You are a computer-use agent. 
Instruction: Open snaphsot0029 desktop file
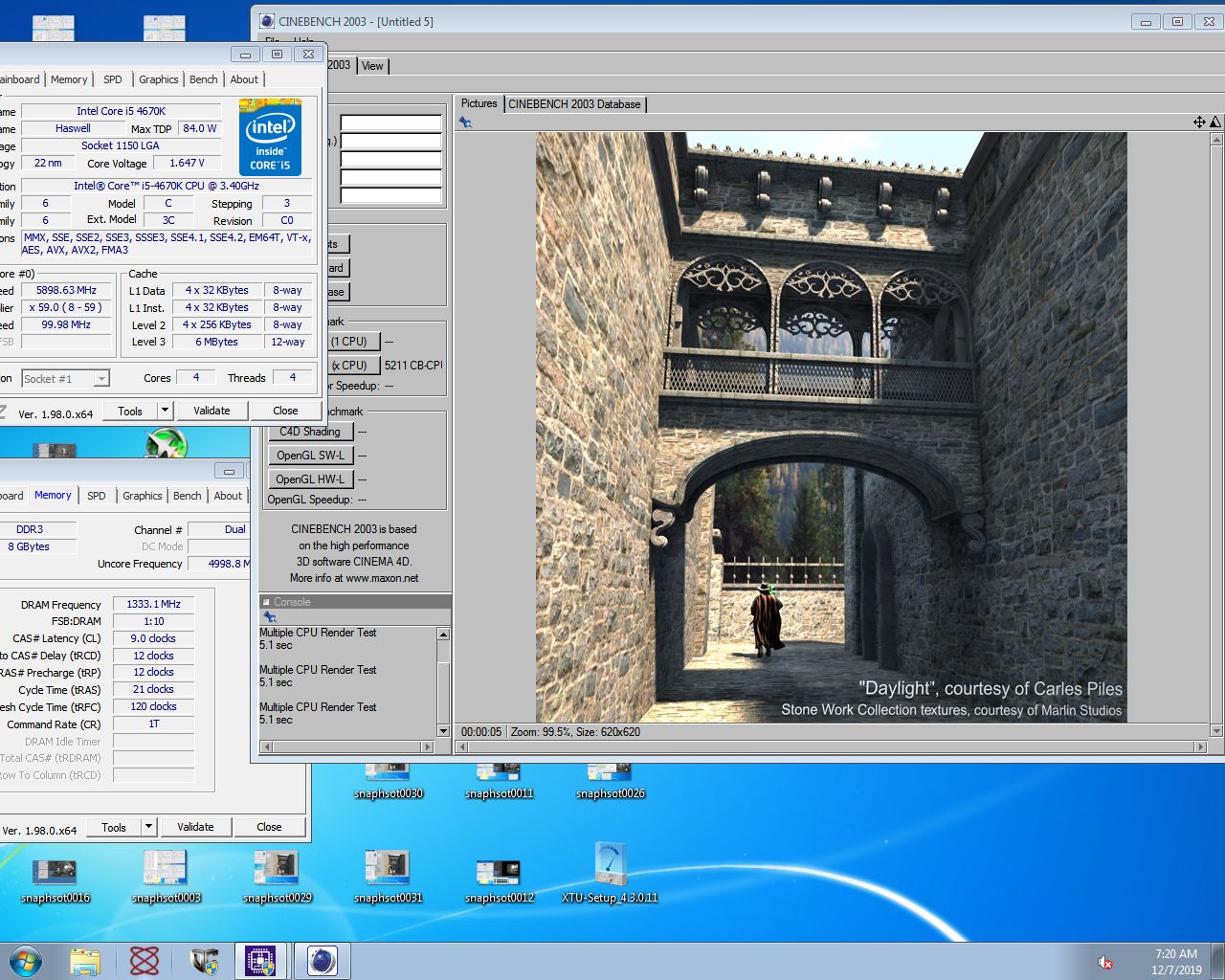tap(277, 877)
